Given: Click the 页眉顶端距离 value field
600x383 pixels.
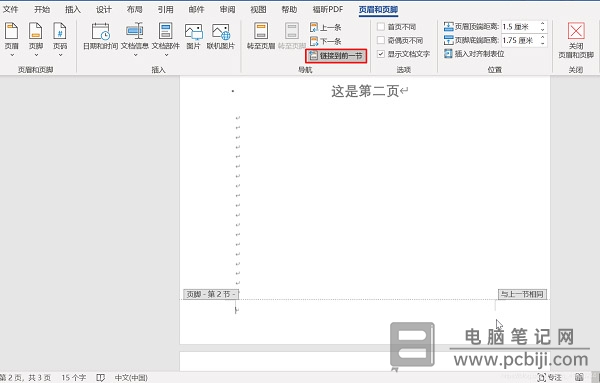Looking at the screenshot, I should 520,27.
